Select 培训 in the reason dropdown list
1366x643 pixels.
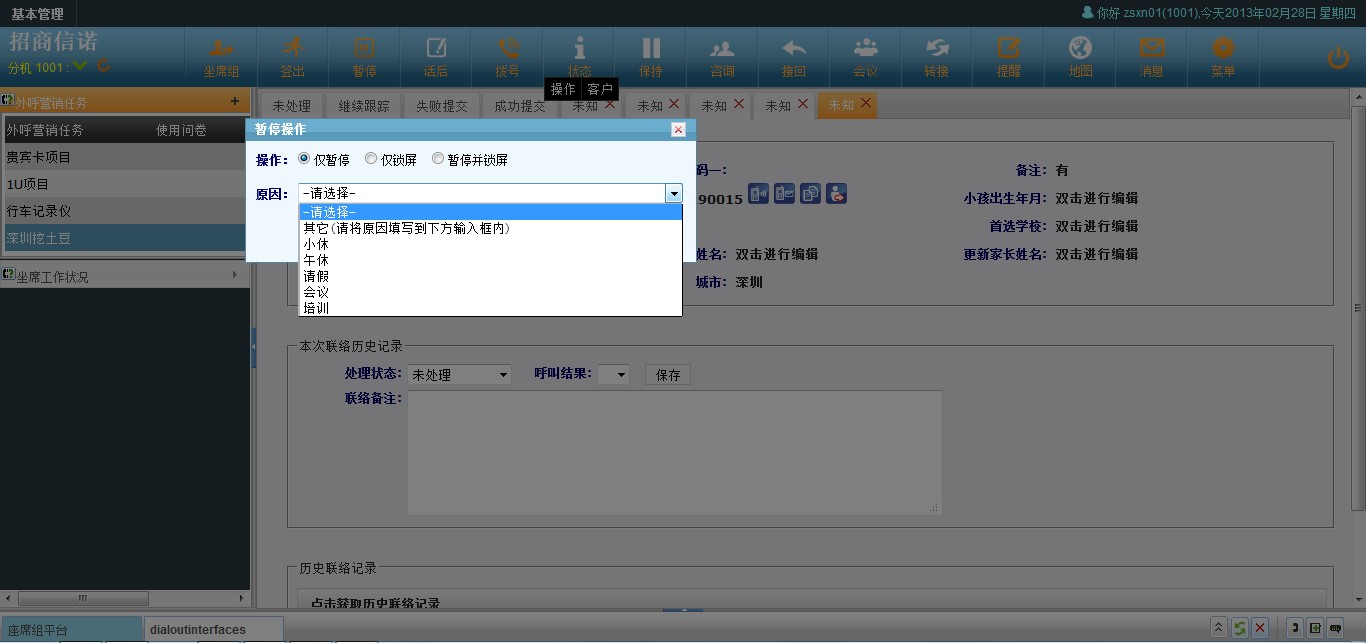tap(316, 308)
